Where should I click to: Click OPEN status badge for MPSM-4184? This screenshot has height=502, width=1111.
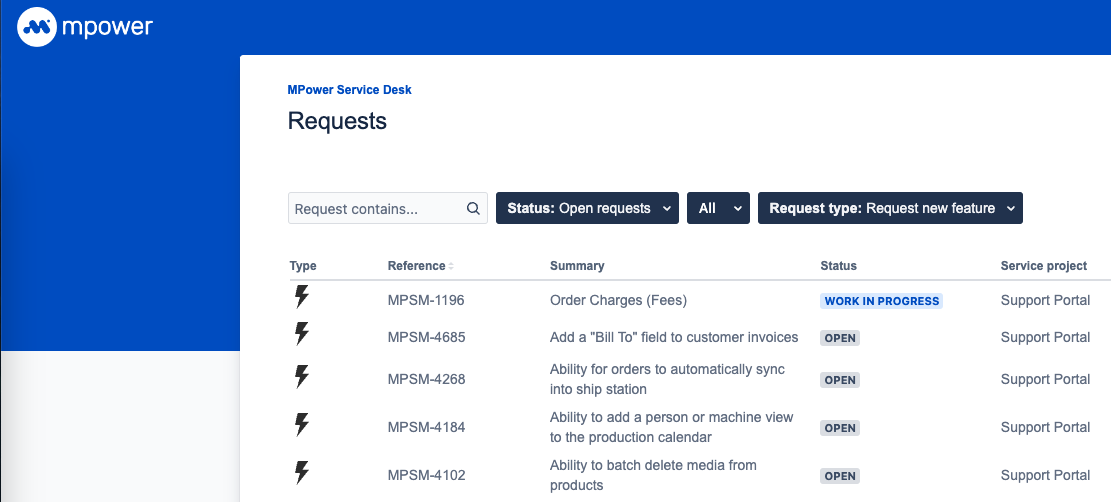click(x=840, y=428)
